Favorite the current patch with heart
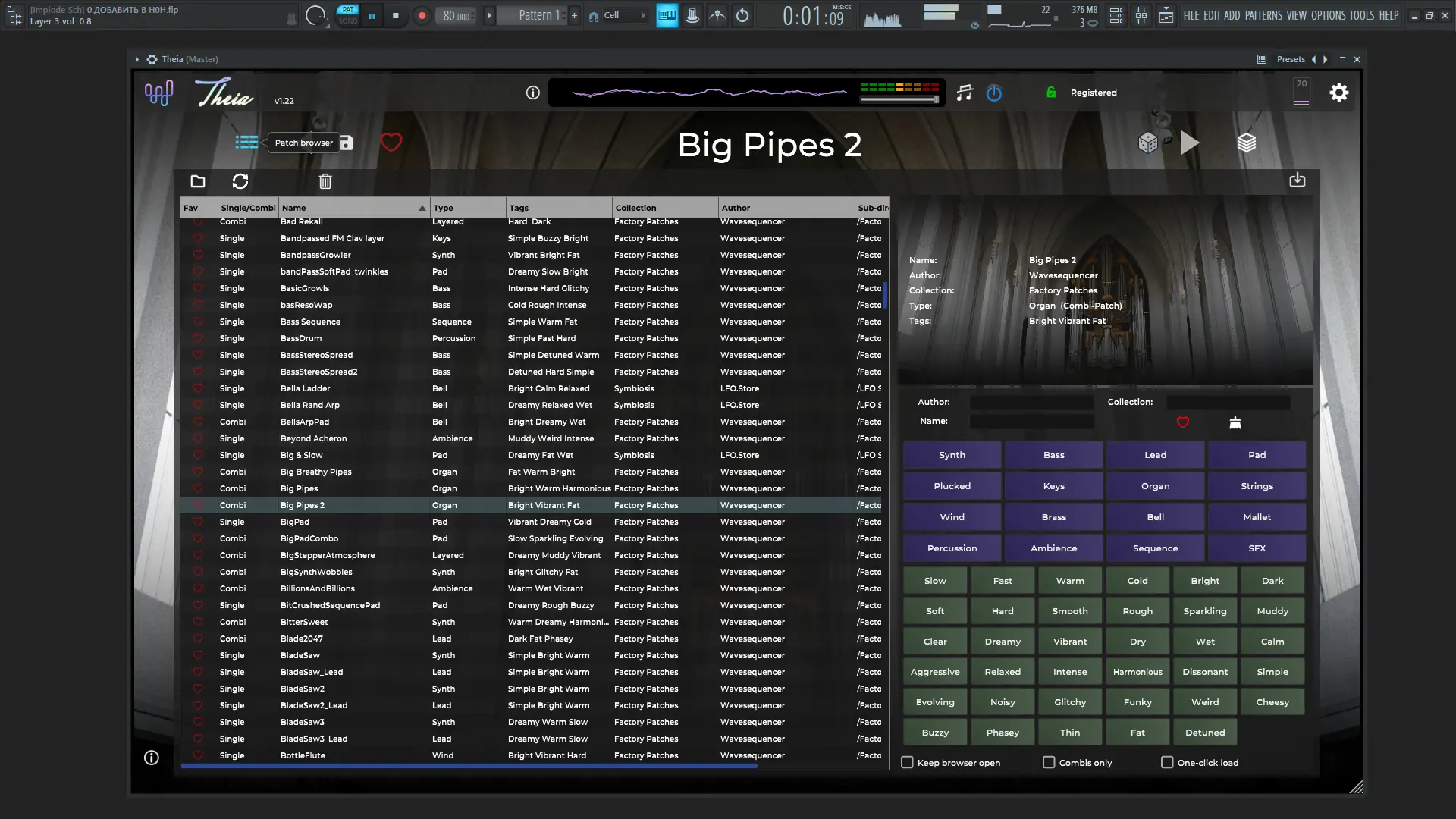 391,143
